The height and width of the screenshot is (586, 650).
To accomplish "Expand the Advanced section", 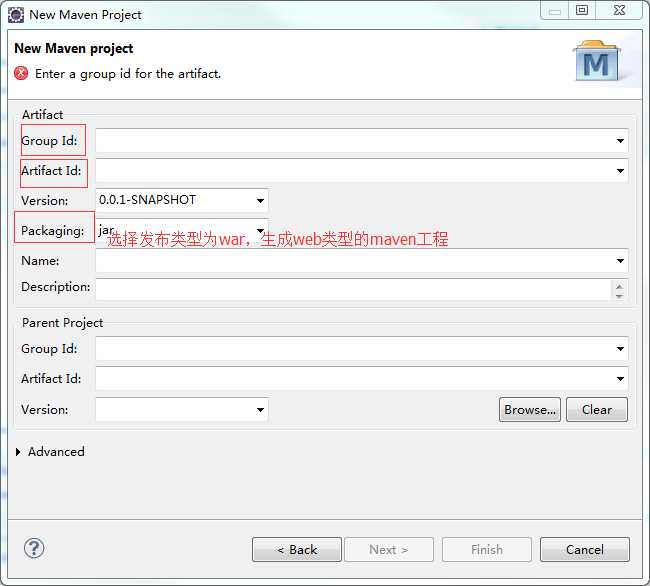I will coord(18,452).
